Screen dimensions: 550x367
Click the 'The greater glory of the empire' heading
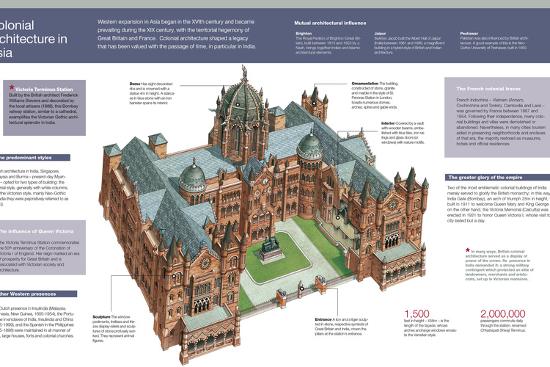pyautogui.click(x=485, y=177)
